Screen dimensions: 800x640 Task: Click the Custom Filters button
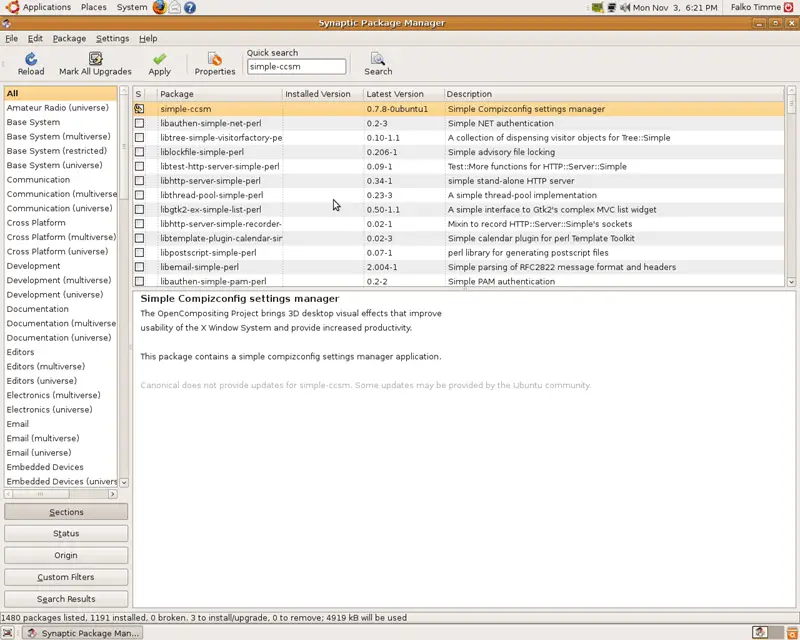pos(66,577)
